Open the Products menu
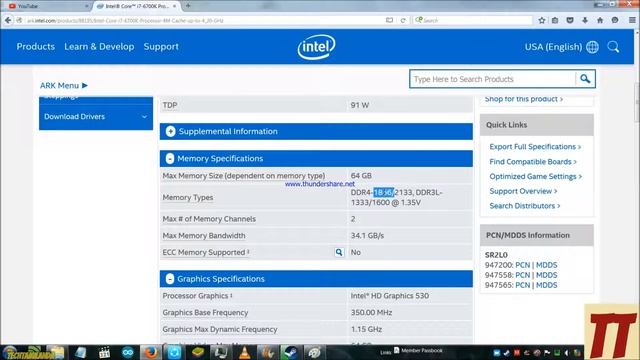This screenshot has width=640, height=360. coord(36,47)
